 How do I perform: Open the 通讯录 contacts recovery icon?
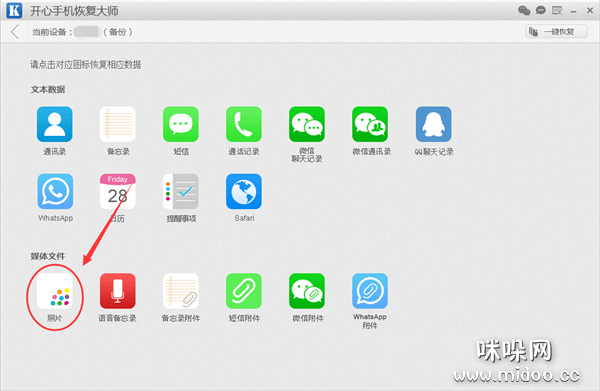[55, 124]
